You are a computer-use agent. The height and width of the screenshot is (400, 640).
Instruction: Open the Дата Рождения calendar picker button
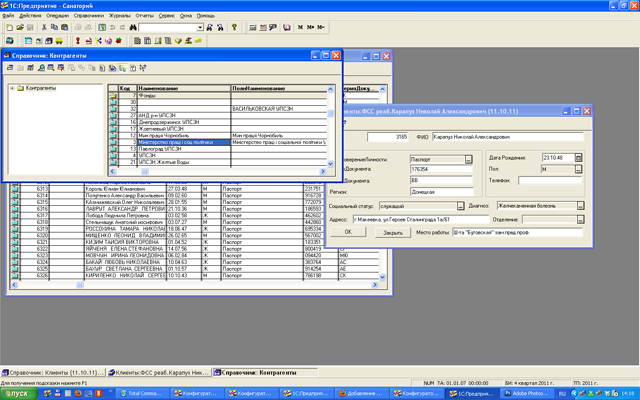pyautogui.click(x=578, y=158)
